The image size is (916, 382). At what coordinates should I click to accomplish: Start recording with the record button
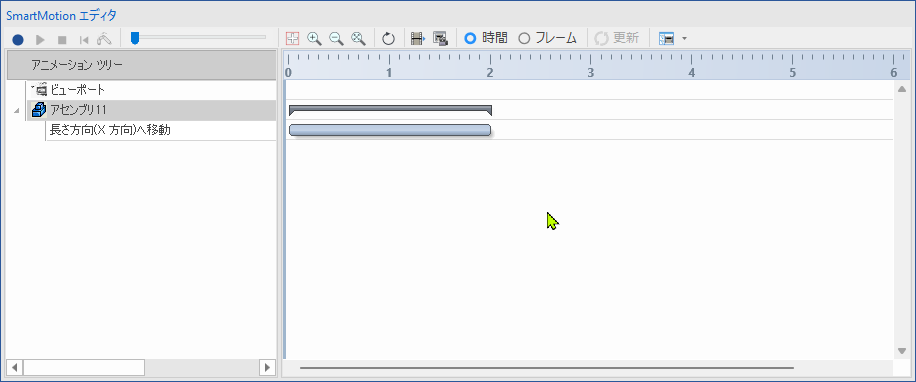[x=18, y=40]
